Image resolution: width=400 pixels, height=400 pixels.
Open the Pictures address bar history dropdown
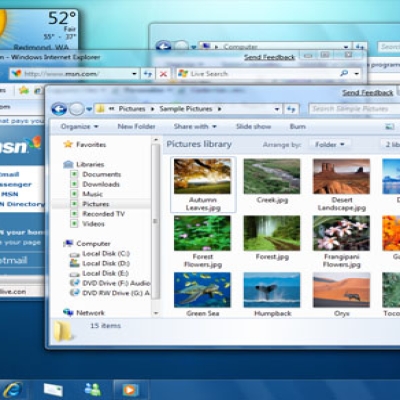(x=277, y=109)
